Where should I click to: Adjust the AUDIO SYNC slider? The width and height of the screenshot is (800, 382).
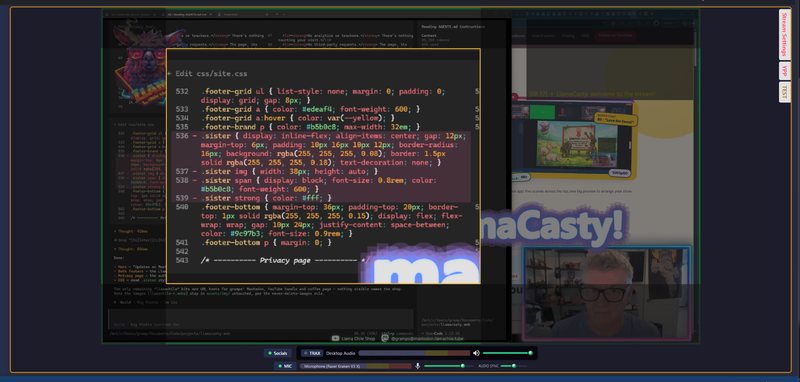pos(514,366)
